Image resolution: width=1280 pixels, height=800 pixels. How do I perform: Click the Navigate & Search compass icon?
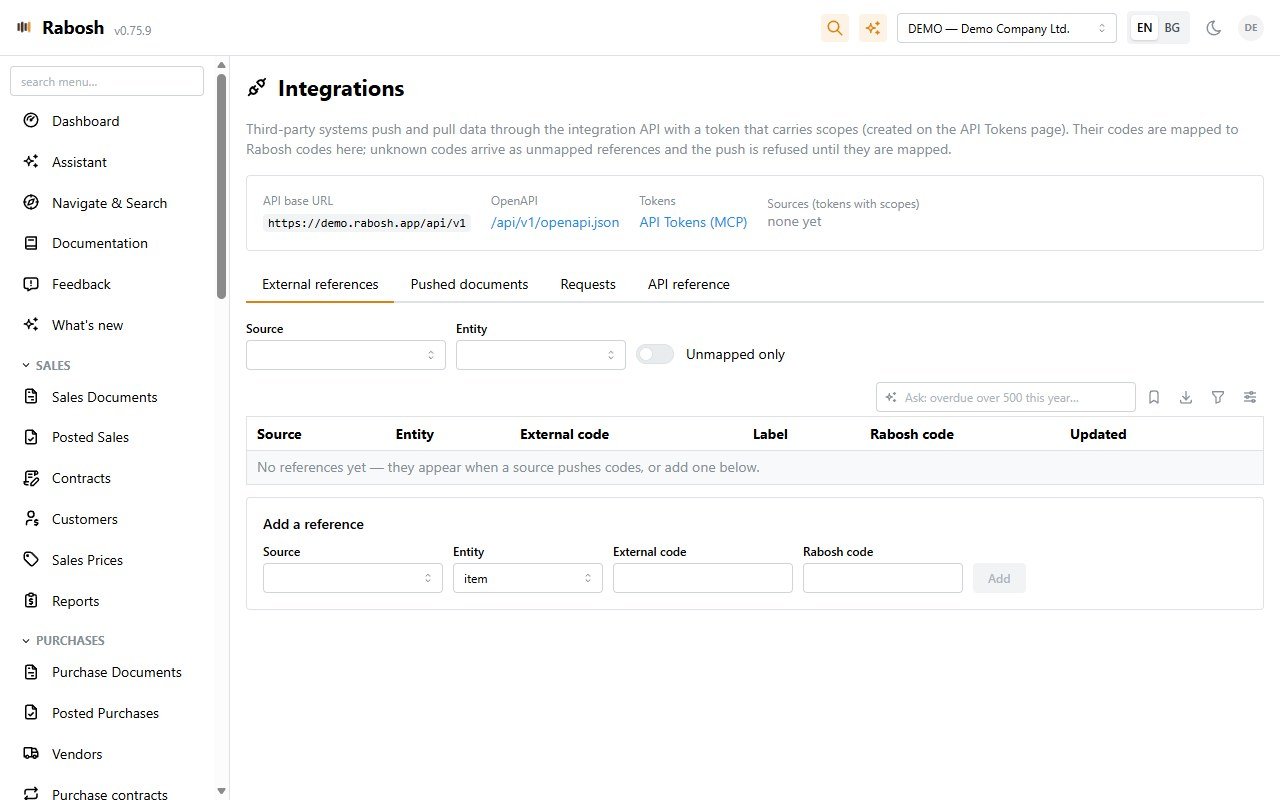pos(31,203)
